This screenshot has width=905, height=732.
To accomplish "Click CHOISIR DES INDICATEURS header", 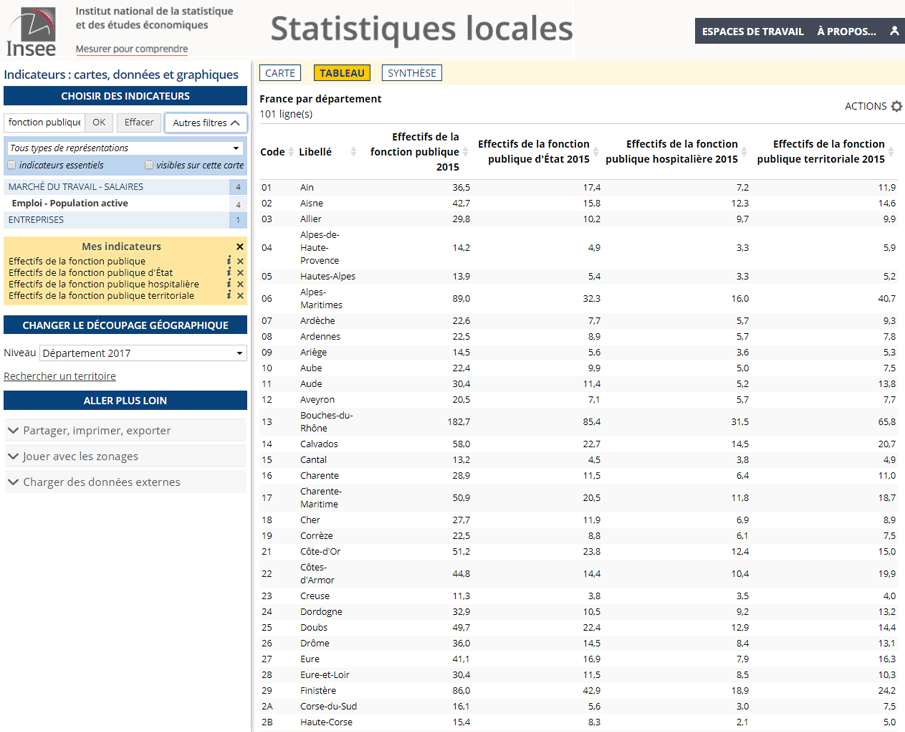I will tap(125, 96).
